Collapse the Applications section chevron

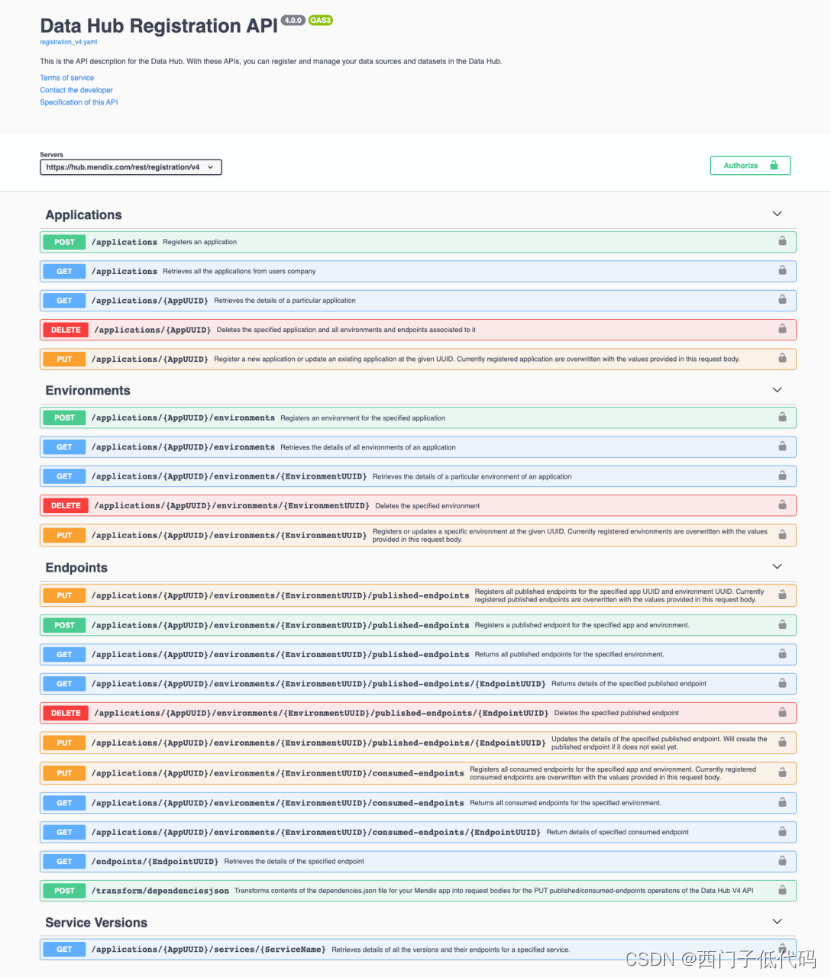[777, 214]
